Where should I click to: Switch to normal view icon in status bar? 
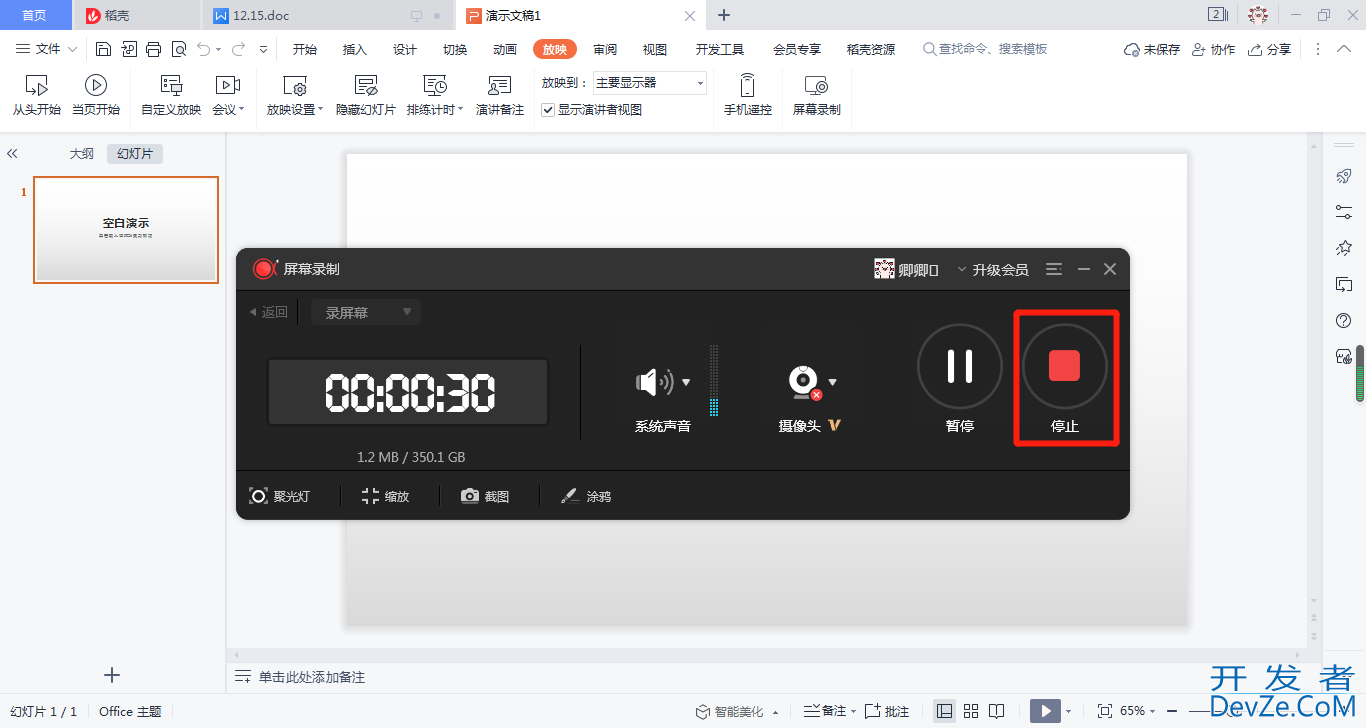click(944, 711)
